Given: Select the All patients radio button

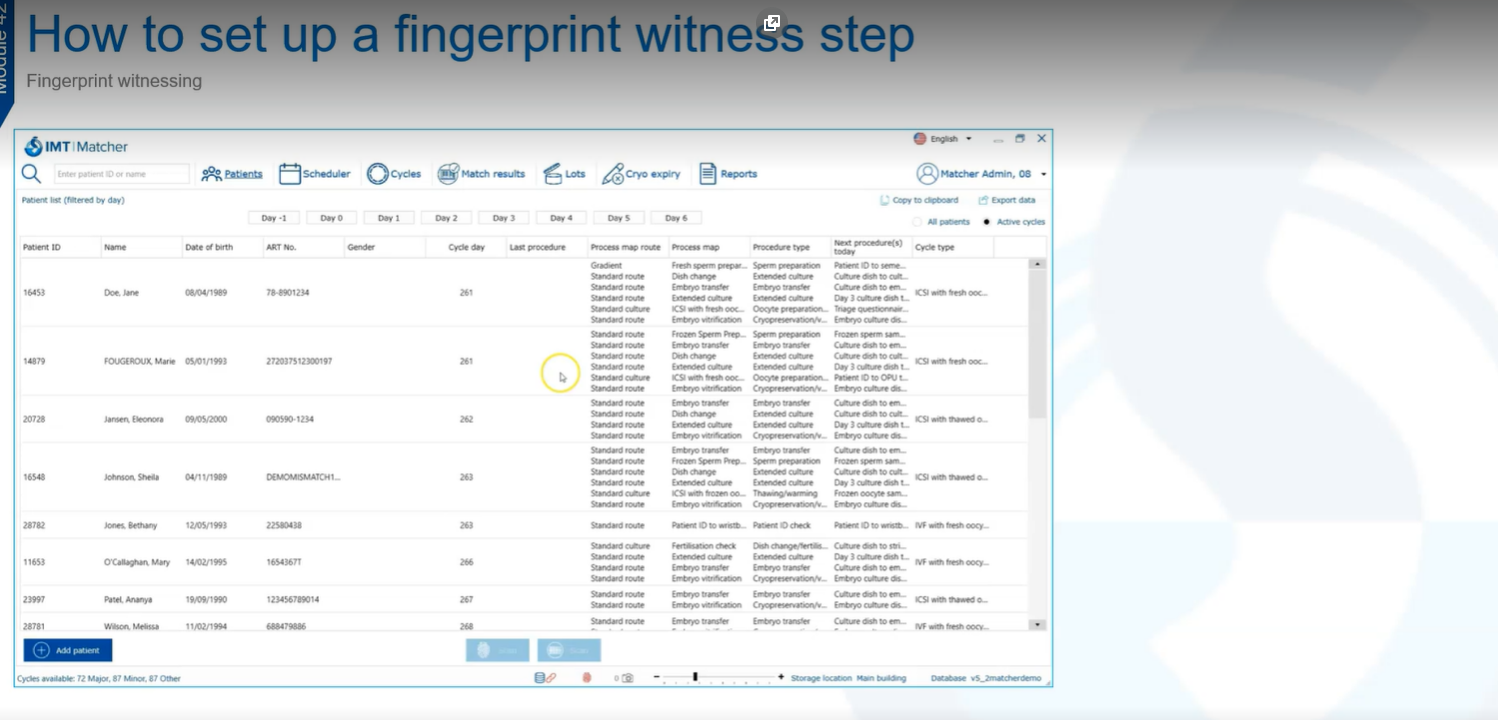Looking at the screenshot, I should [x=917, y=222].
